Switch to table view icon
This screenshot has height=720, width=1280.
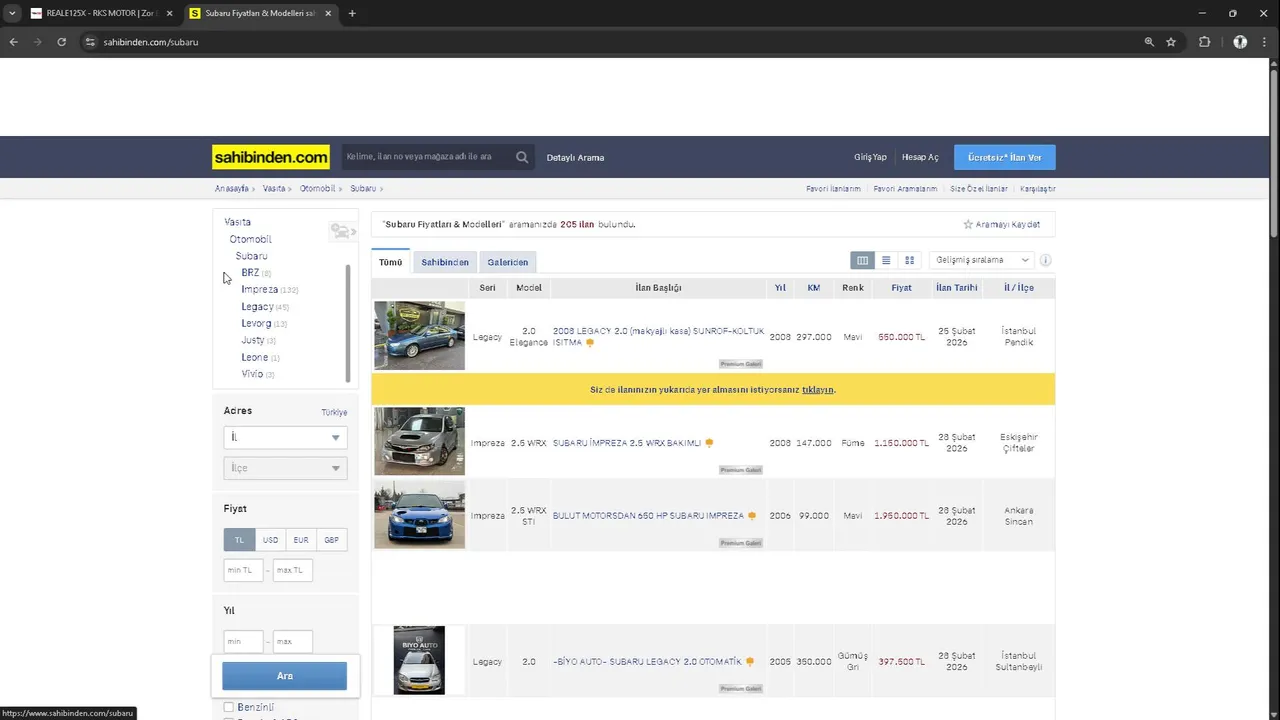[862, 260]
